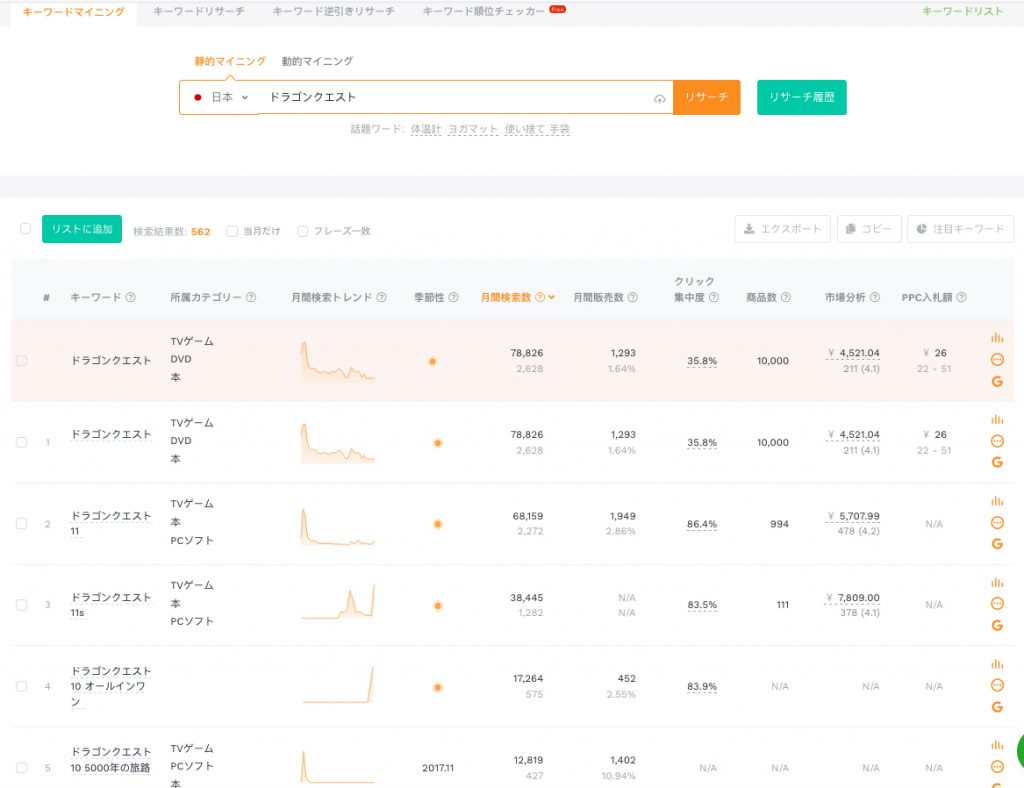Screen dimensions: 1024x788
Task: Sort by 月間検索数 column arrow
Action: coord(551,298)
